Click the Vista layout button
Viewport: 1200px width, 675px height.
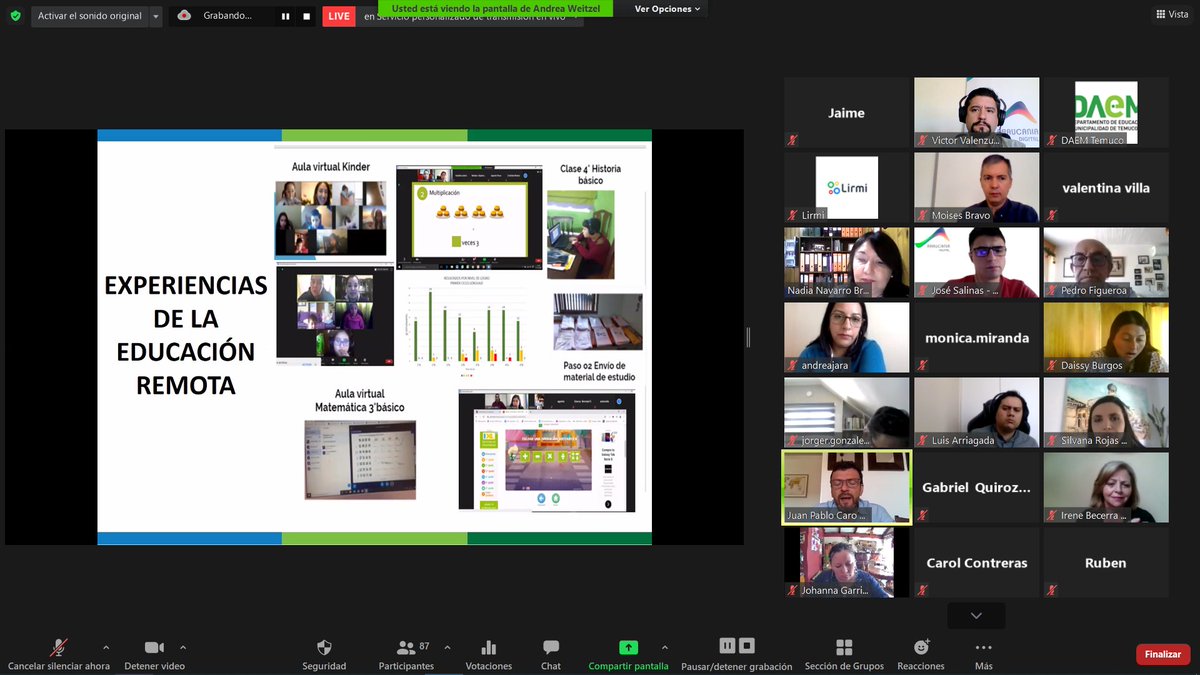(x=1171, y=15)
